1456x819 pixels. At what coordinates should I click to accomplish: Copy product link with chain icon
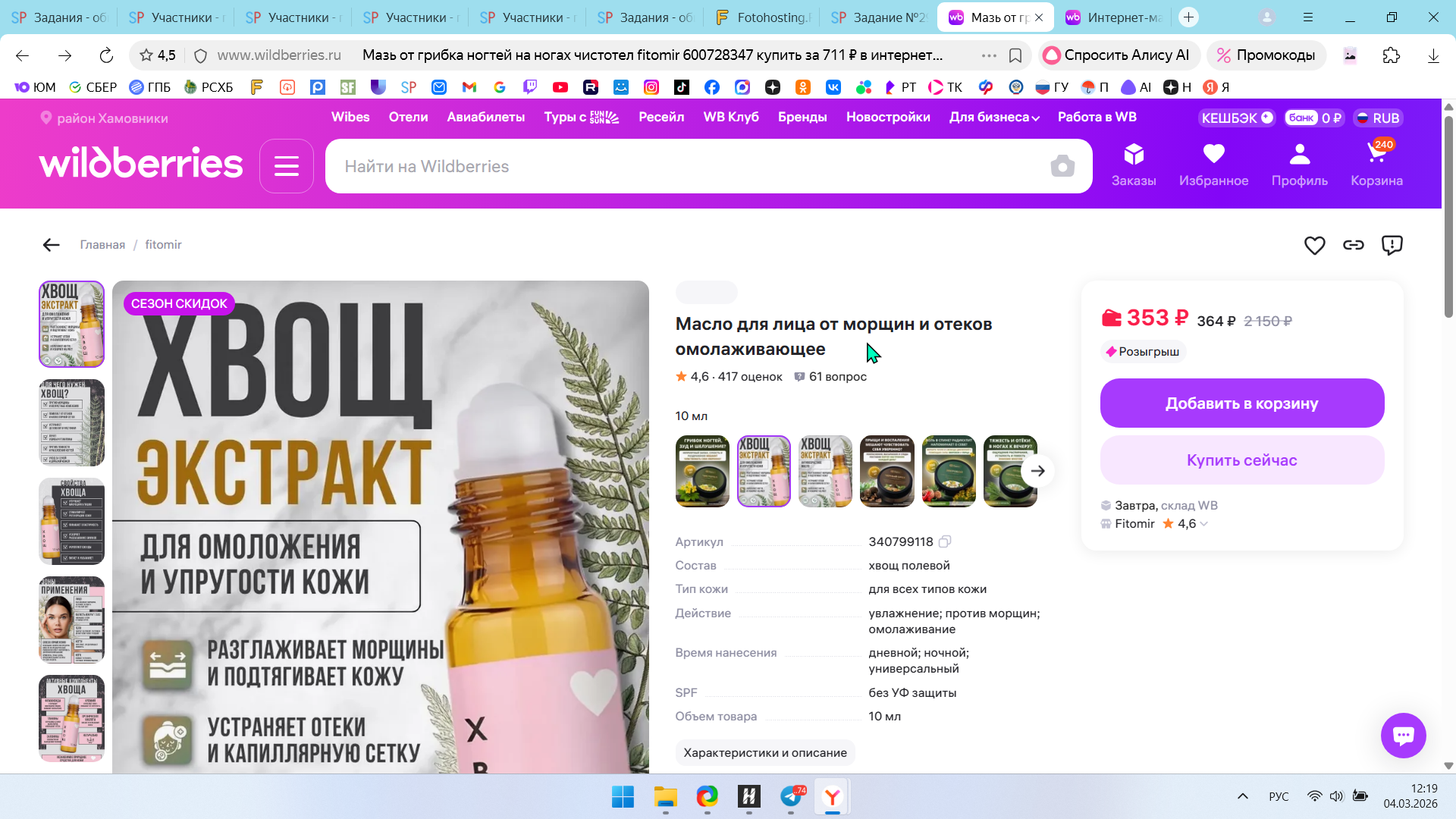pos(1353,245)
